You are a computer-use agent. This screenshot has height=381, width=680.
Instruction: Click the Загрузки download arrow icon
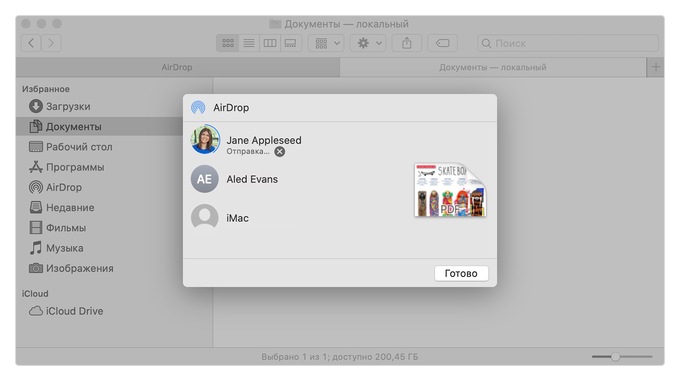point(36,106)
